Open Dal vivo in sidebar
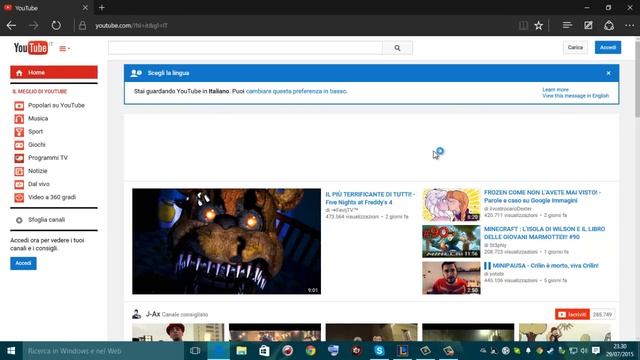The width and height of the screenshot is (640, 360). [39, 184]
